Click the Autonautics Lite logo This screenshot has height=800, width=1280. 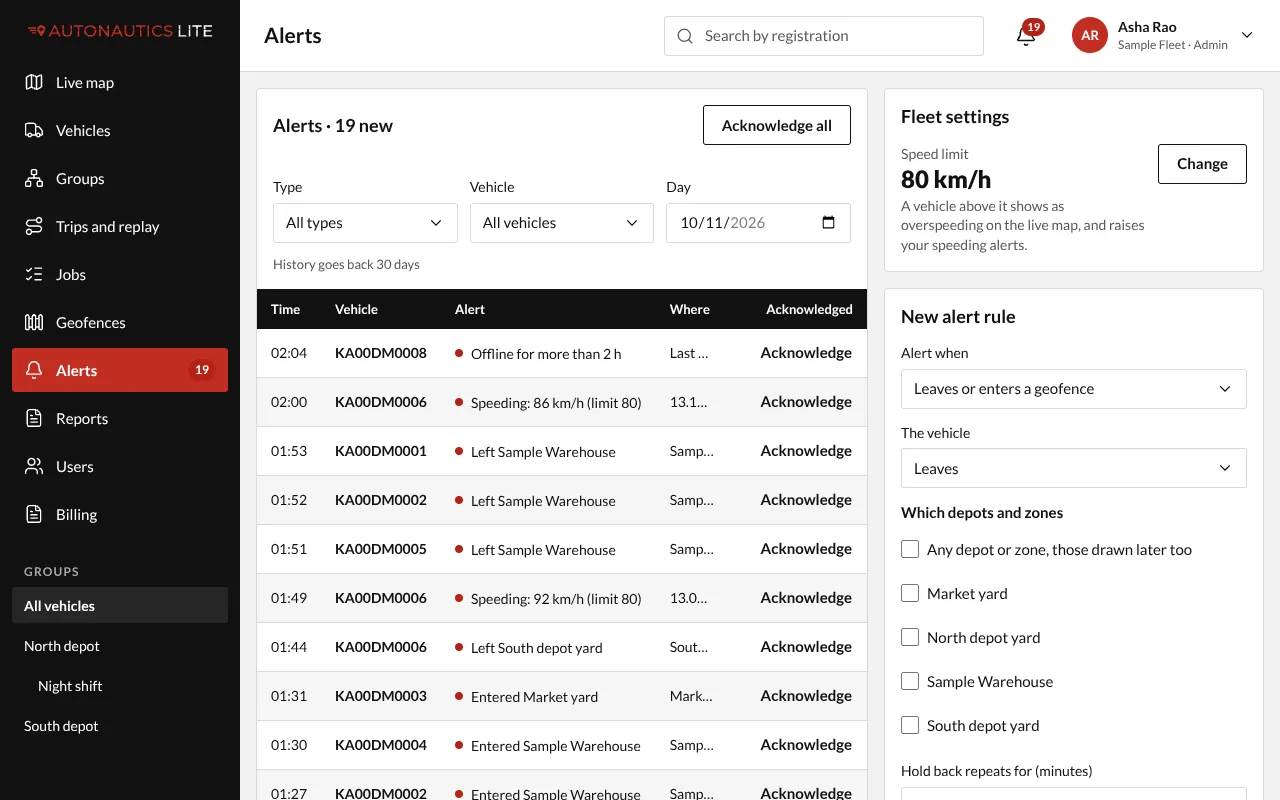(x=120, y=31)
